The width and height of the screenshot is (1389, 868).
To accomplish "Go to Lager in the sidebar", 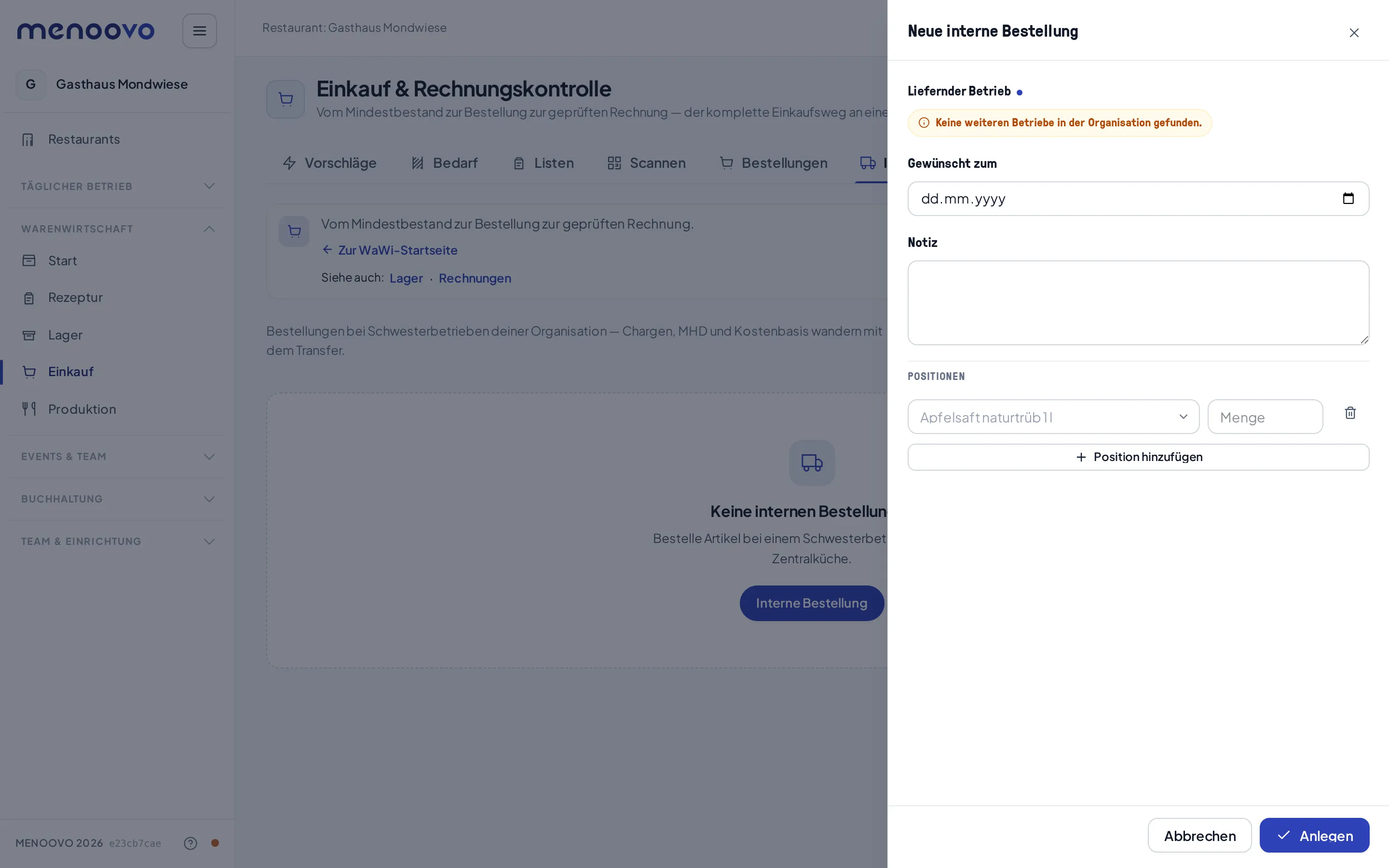I will pyautogui.click(x=117, y=335).
